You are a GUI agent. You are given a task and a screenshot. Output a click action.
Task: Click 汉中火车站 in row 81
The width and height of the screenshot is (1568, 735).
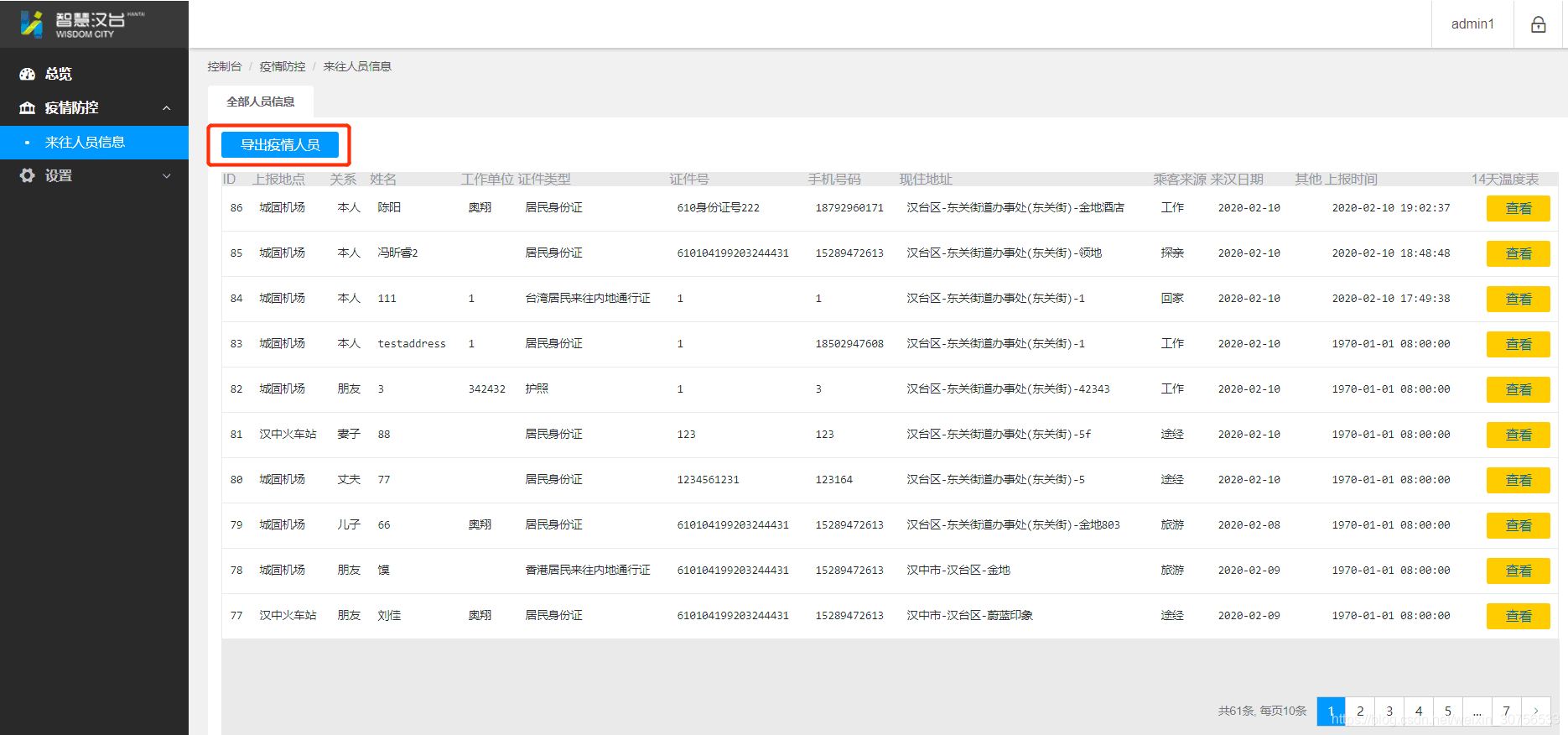(x=288, y=434)
